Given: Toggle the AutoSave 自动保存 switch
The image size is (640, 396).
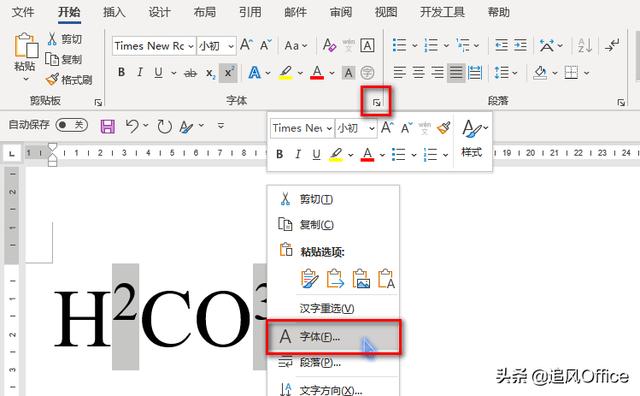Looking at the screenshot, I should [x=71, y=125].
